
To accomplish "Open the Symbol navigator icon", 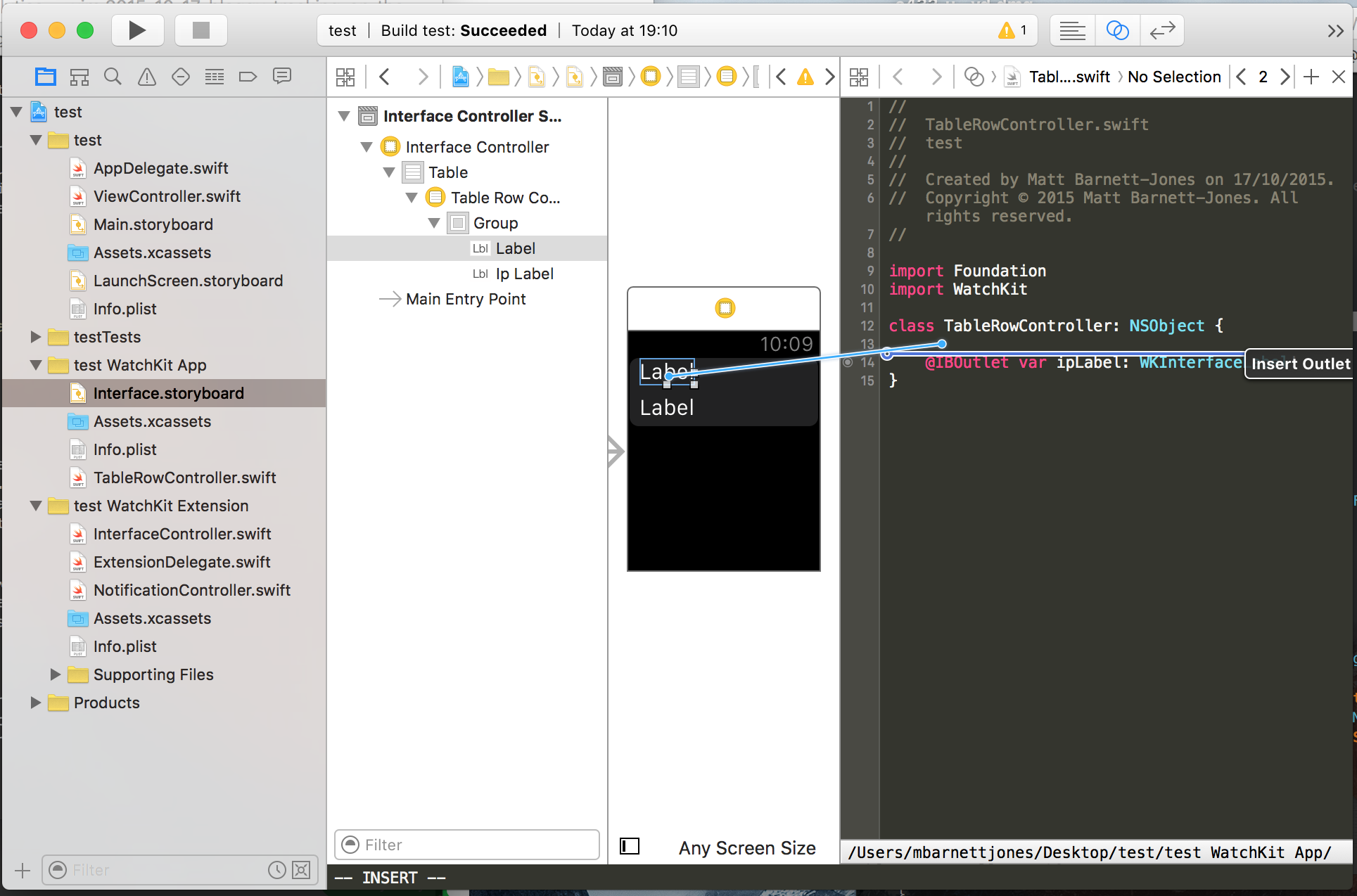I will 79,76.
